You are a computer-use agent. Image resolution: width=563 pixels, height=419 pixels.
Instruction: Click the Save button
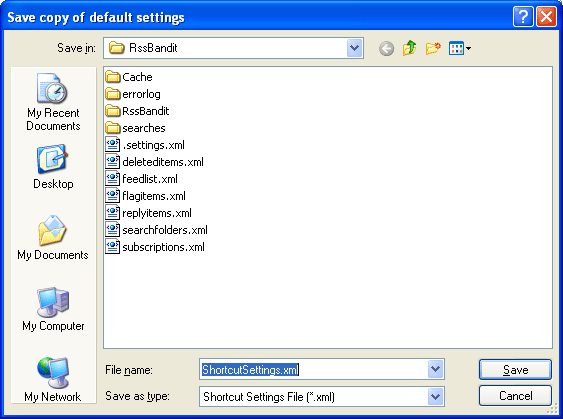515,369
